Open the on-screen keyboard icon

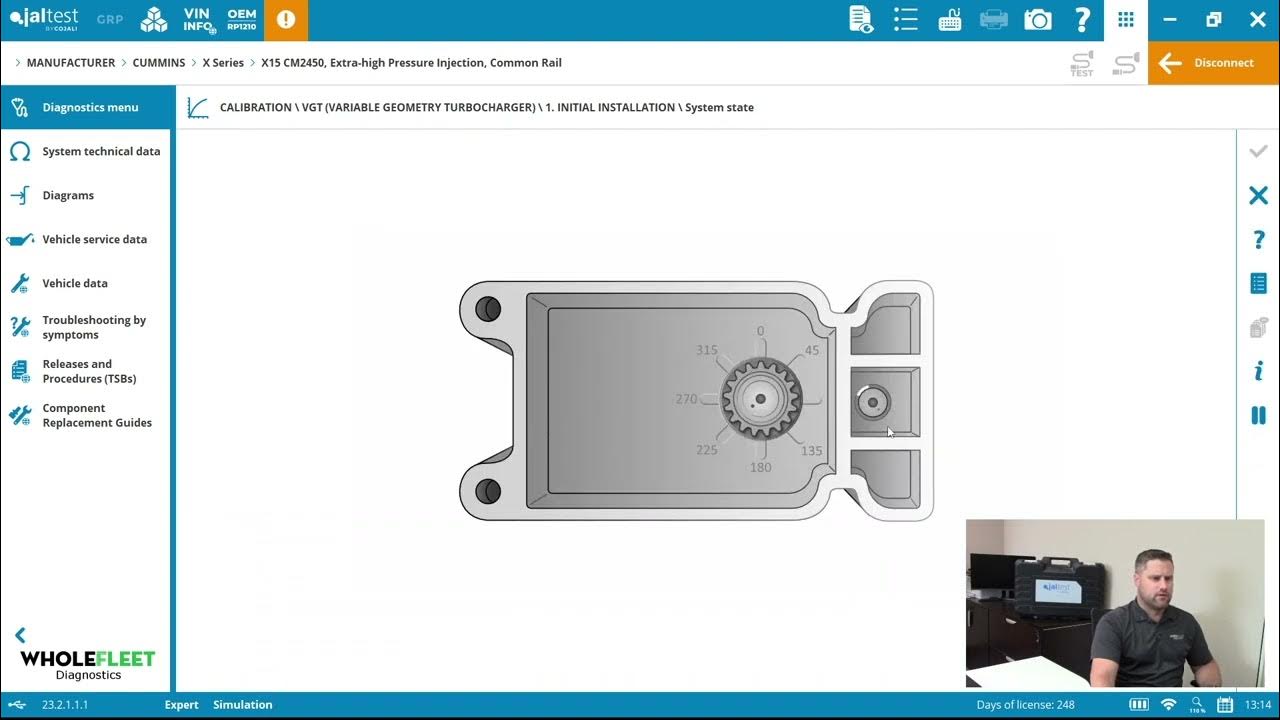pyautogui.click(x=950, y=20)
